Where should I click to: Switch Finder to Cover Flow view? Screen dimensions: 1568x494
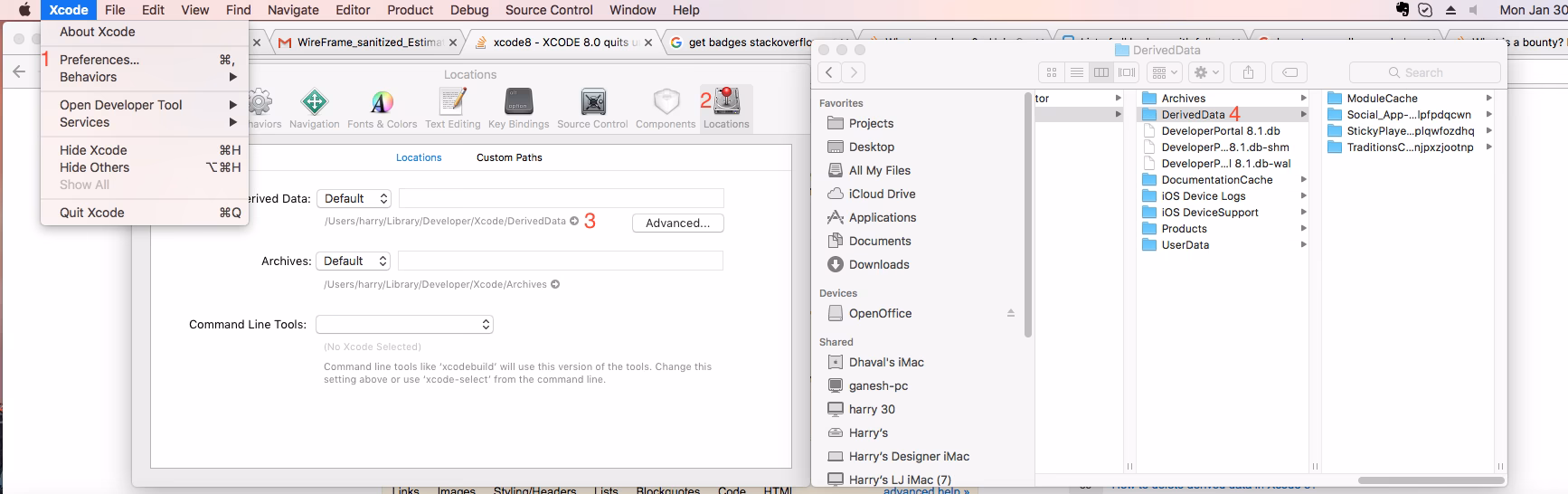tap(1126, 72)
